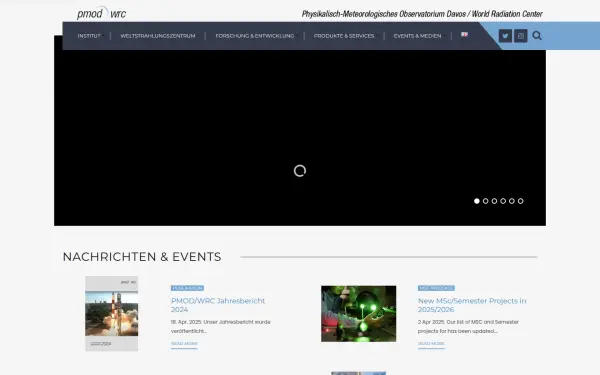This screenshot has height=375, width=600.
Task: Select the third slider dot
Action: (494, 201)
